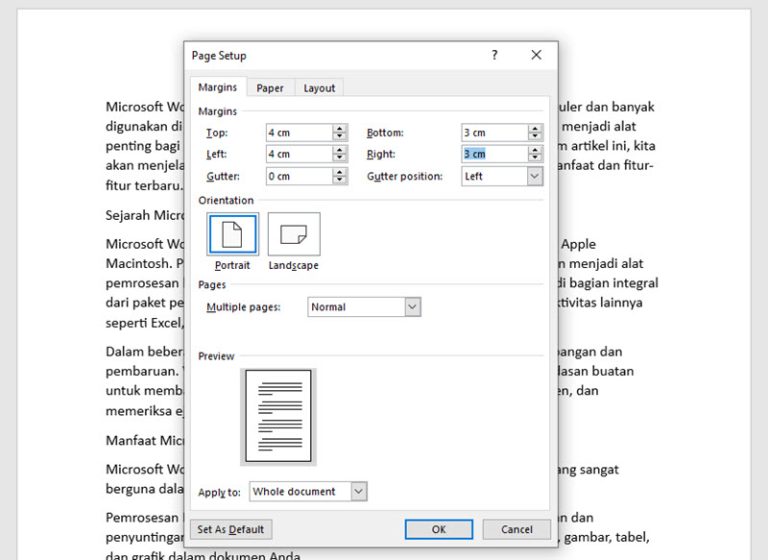Click the 'Gutter position:' label
The width and height of the screenshot is (768, 560).
(x=405, y=176)
